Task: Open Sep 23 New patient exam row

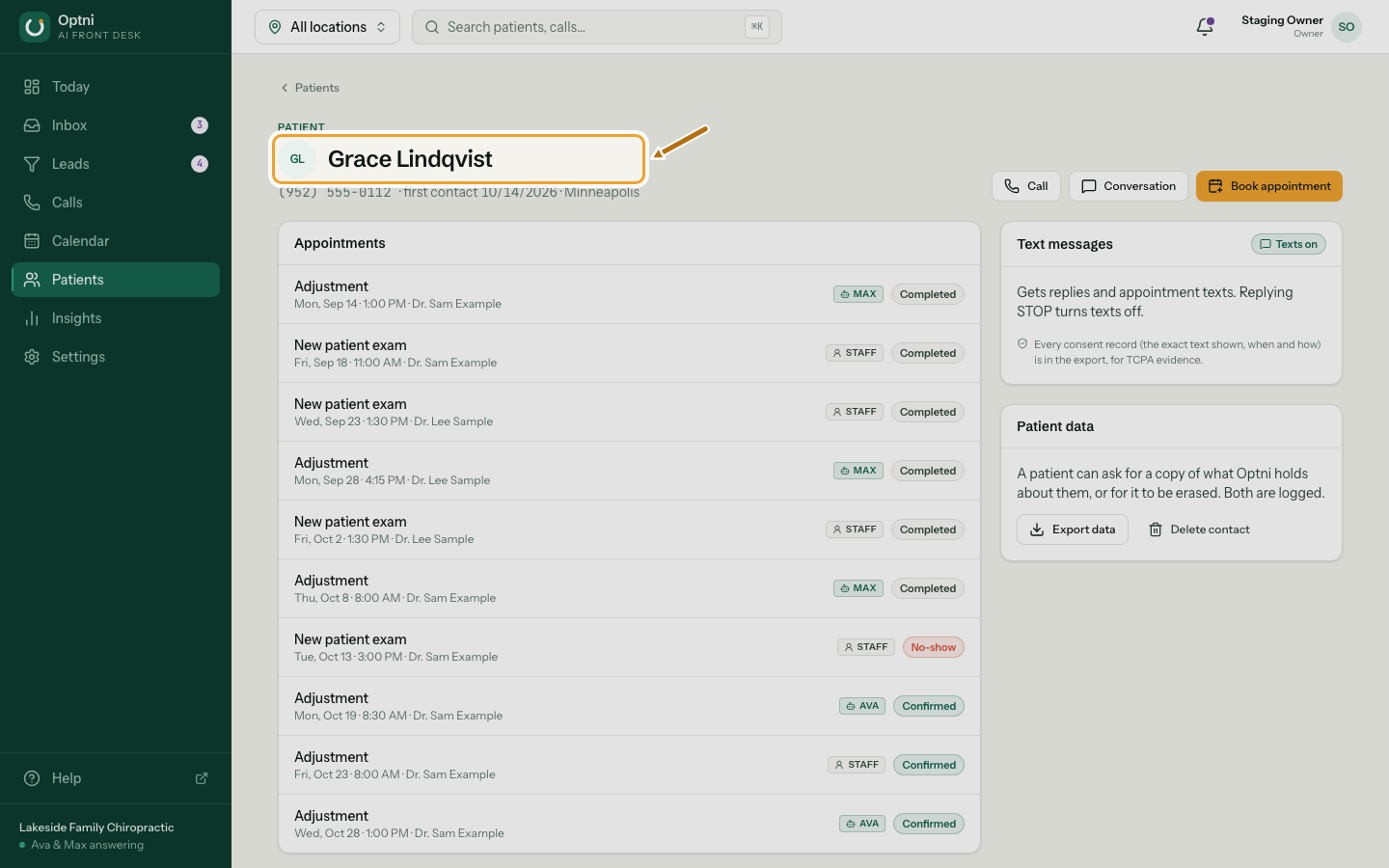Action: [629, 412]
